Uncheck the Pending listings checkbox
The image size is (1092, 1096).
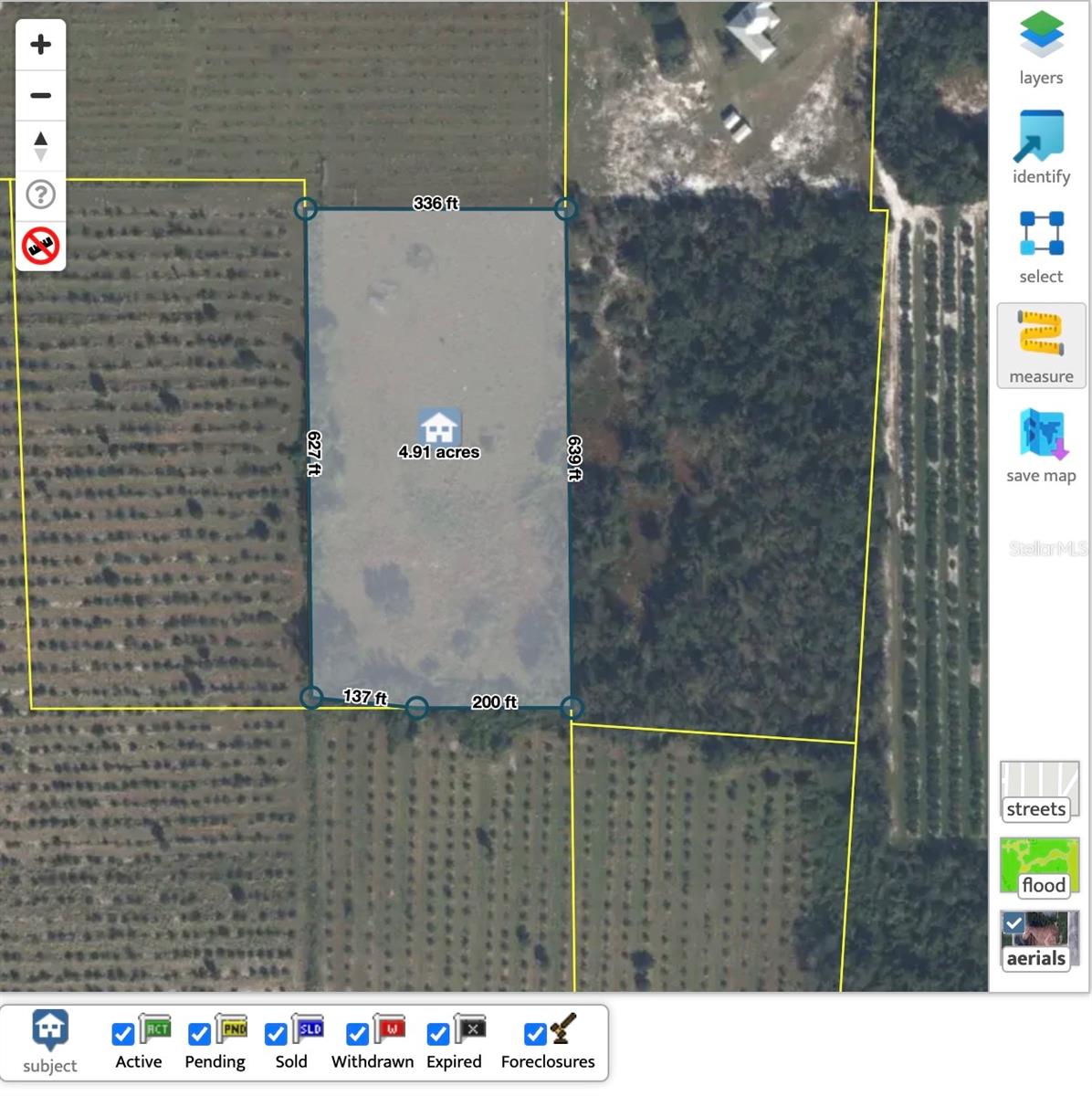click(x=199, y=1034)
